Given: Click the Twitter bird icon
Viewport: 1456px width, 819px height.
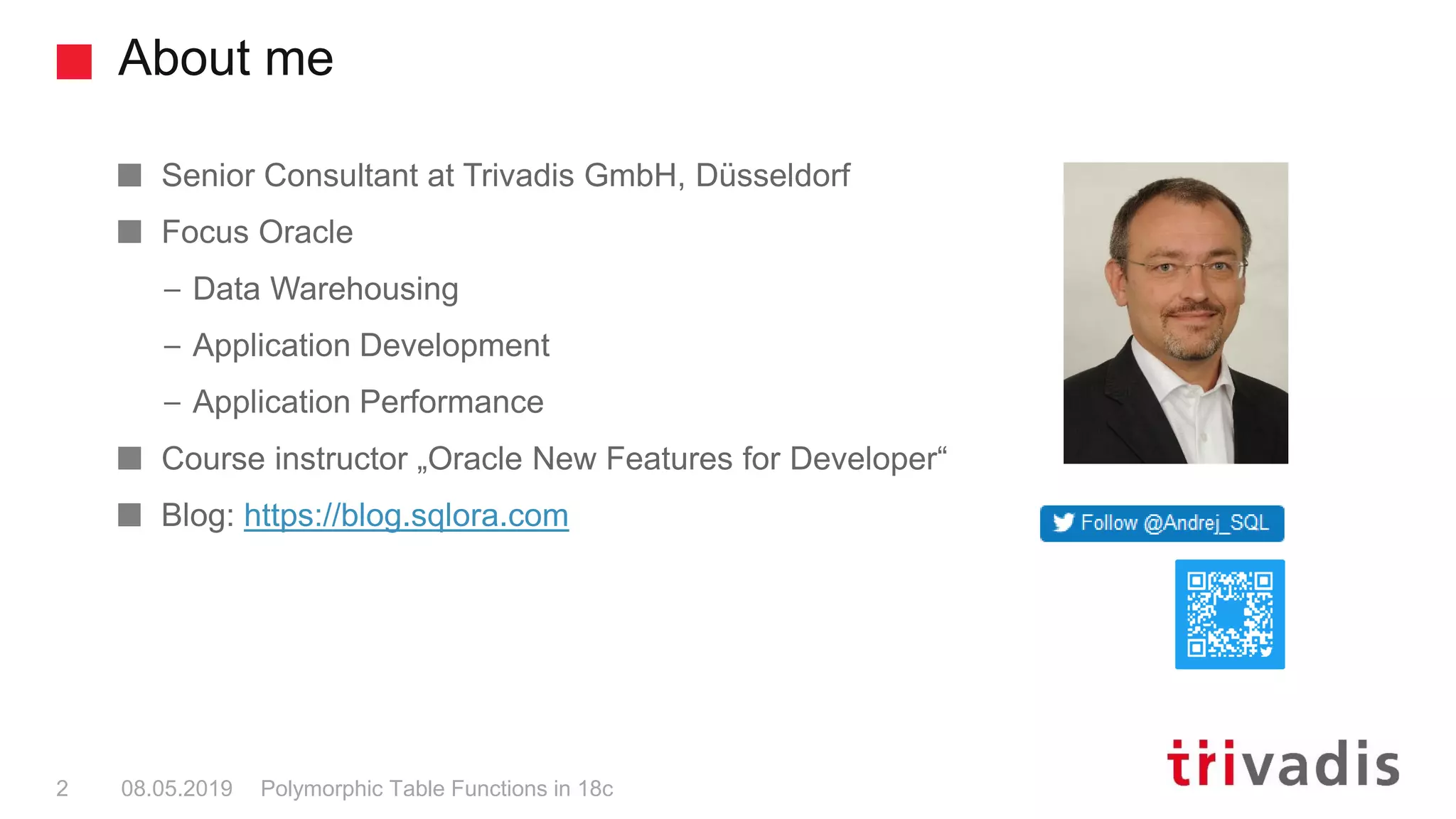Looking at the screenshot, I should [x=1064, y=523].
